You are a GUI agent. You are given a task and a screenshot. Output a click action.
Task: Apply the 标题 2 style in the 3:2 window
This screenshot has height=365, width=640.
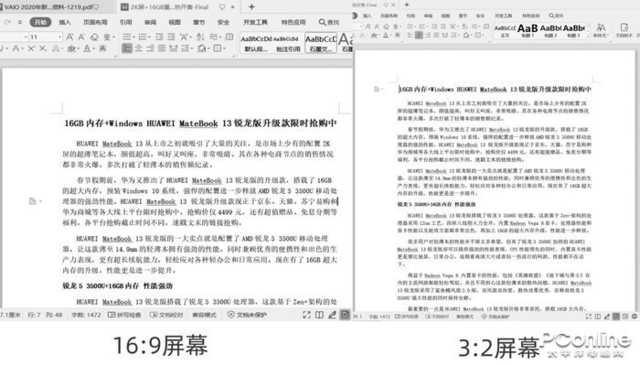point(551,31)
